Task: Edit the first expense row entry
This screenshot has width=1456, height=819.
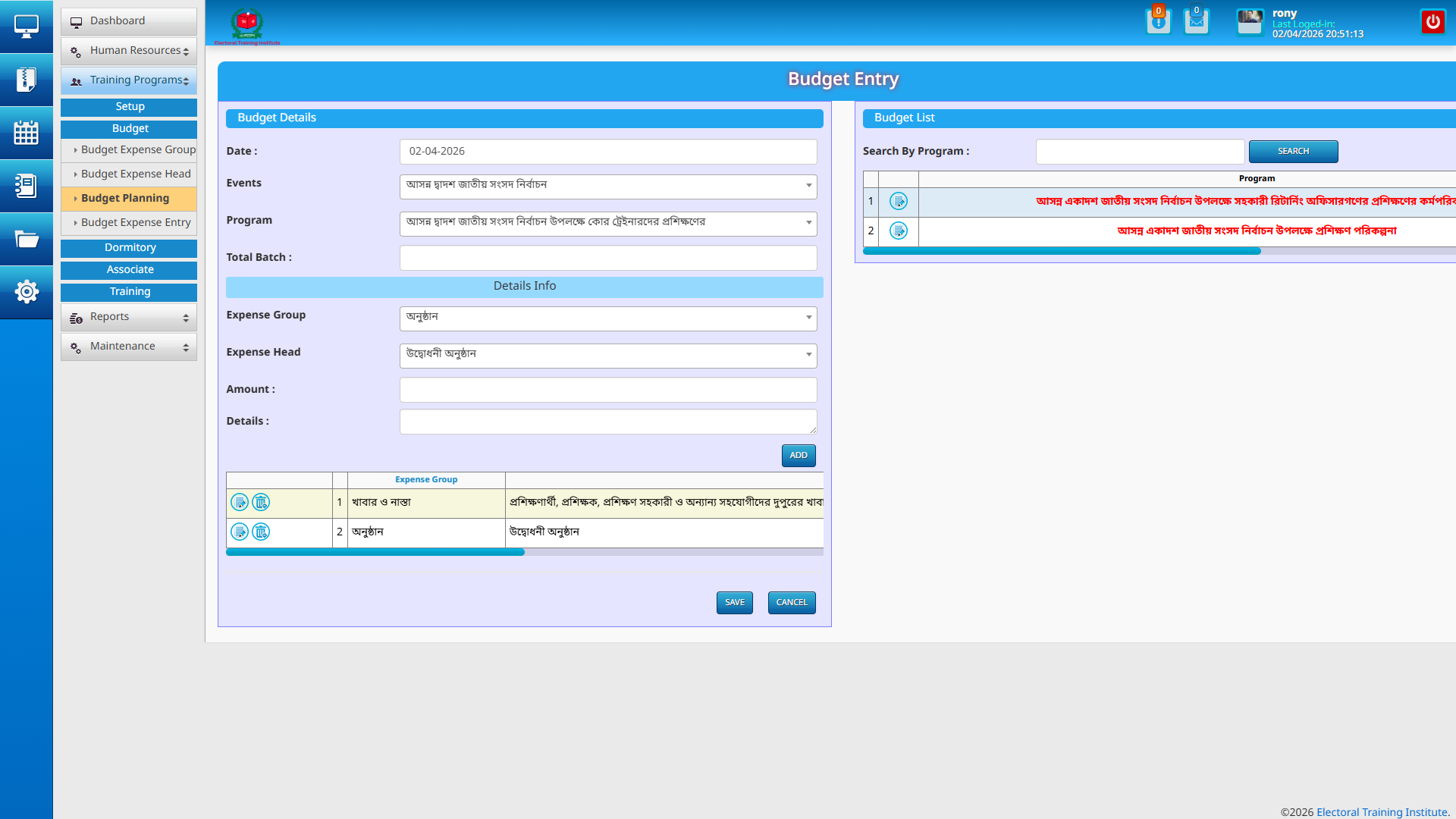Action: [x=240, y=502]
